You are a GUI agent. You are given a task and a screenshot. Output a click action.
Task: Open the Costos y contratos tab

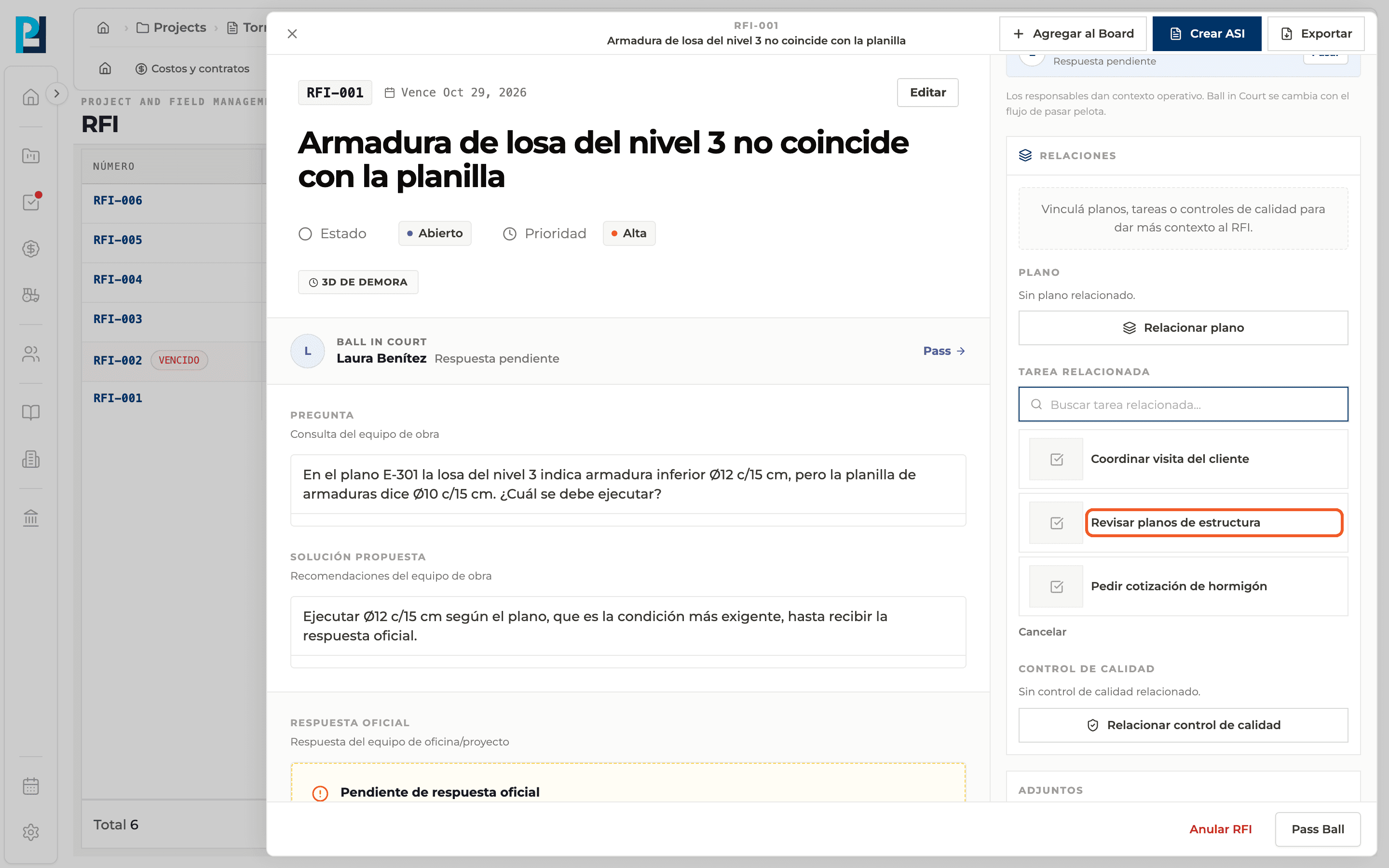pyautogui.click(x=192, y=68)
